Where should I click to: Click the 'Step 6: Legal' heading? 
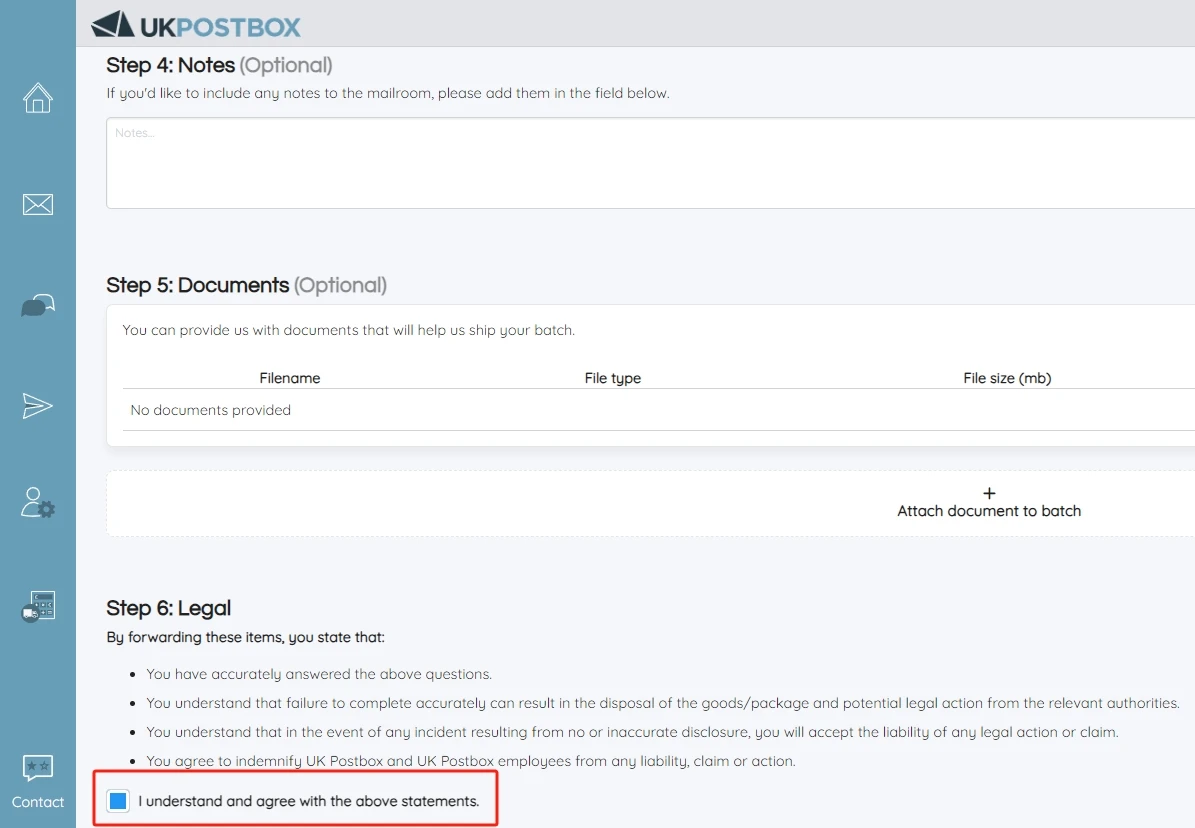(x=169, y=608)
